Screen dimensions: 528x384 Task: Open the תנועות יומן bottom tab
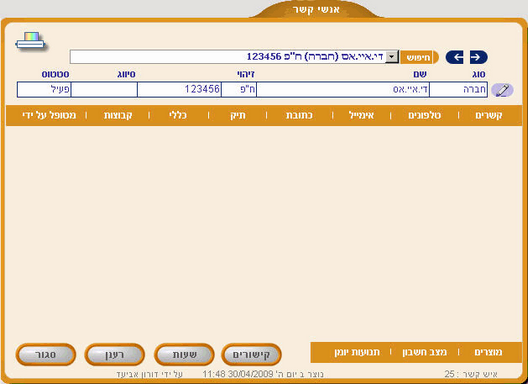coord(357,352)
